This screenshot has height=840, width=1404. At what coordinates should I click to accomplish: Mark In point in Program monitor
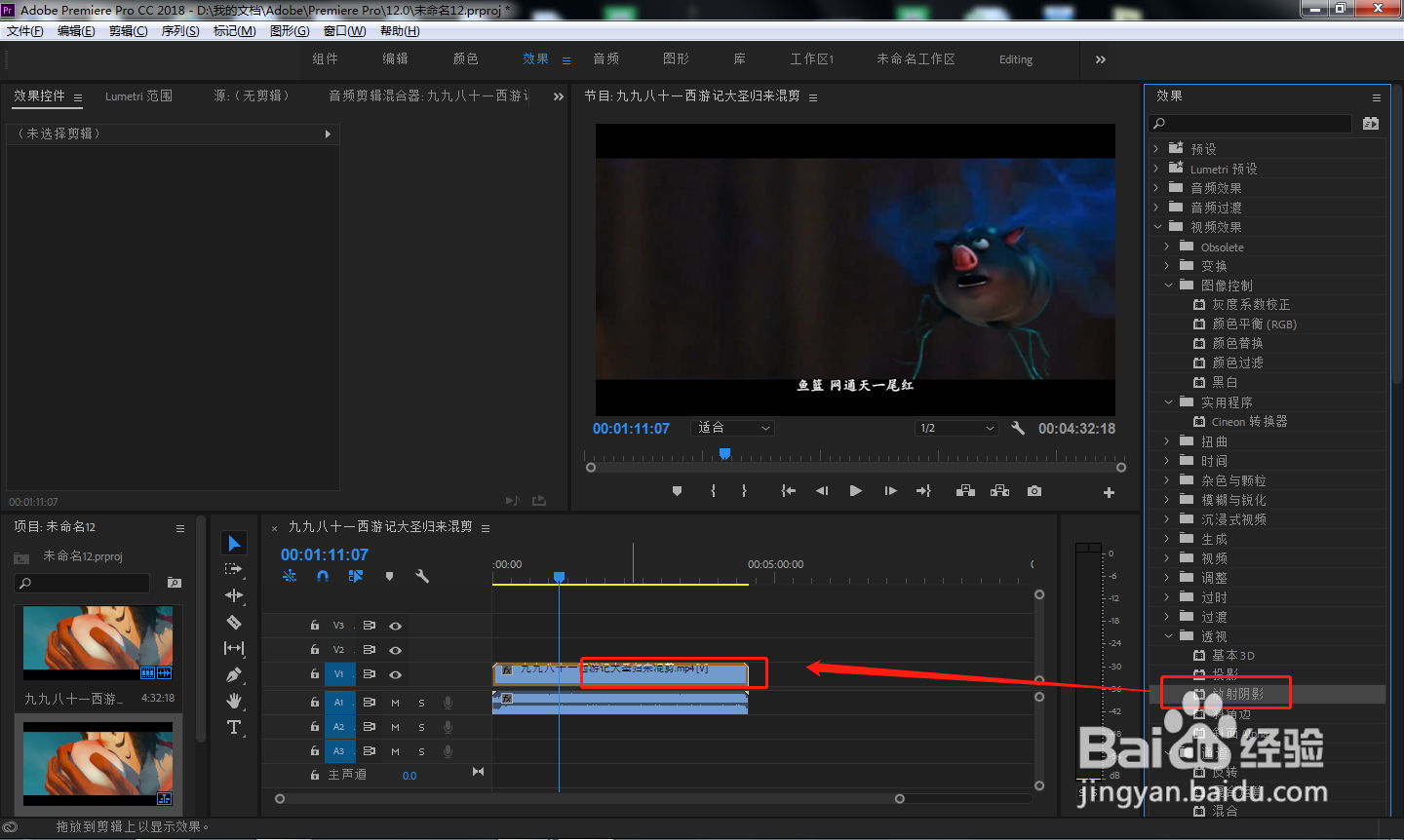[714, 491]
